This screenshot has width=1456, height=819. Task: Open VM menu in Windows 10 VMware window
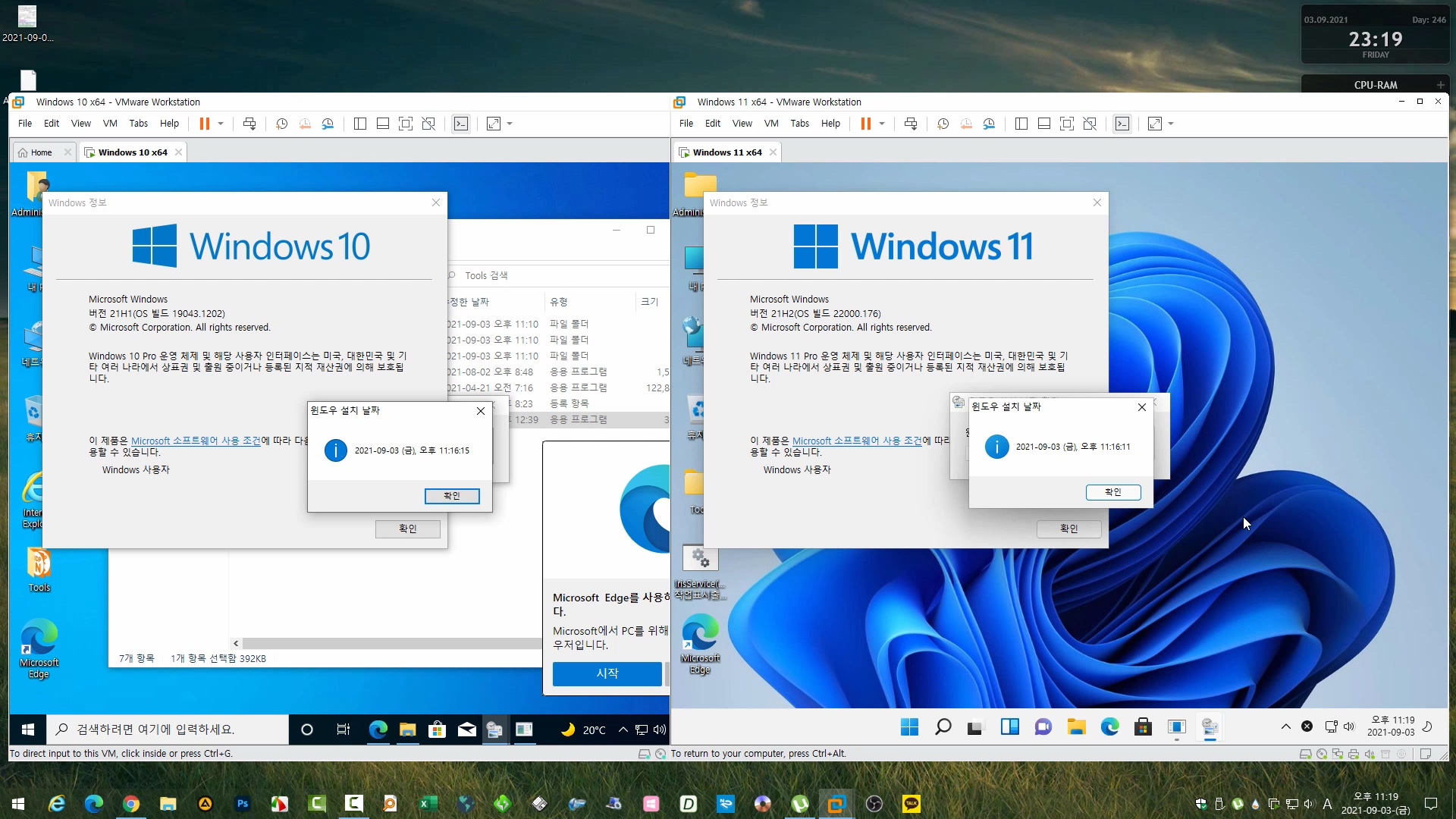(x=110, y=124)
